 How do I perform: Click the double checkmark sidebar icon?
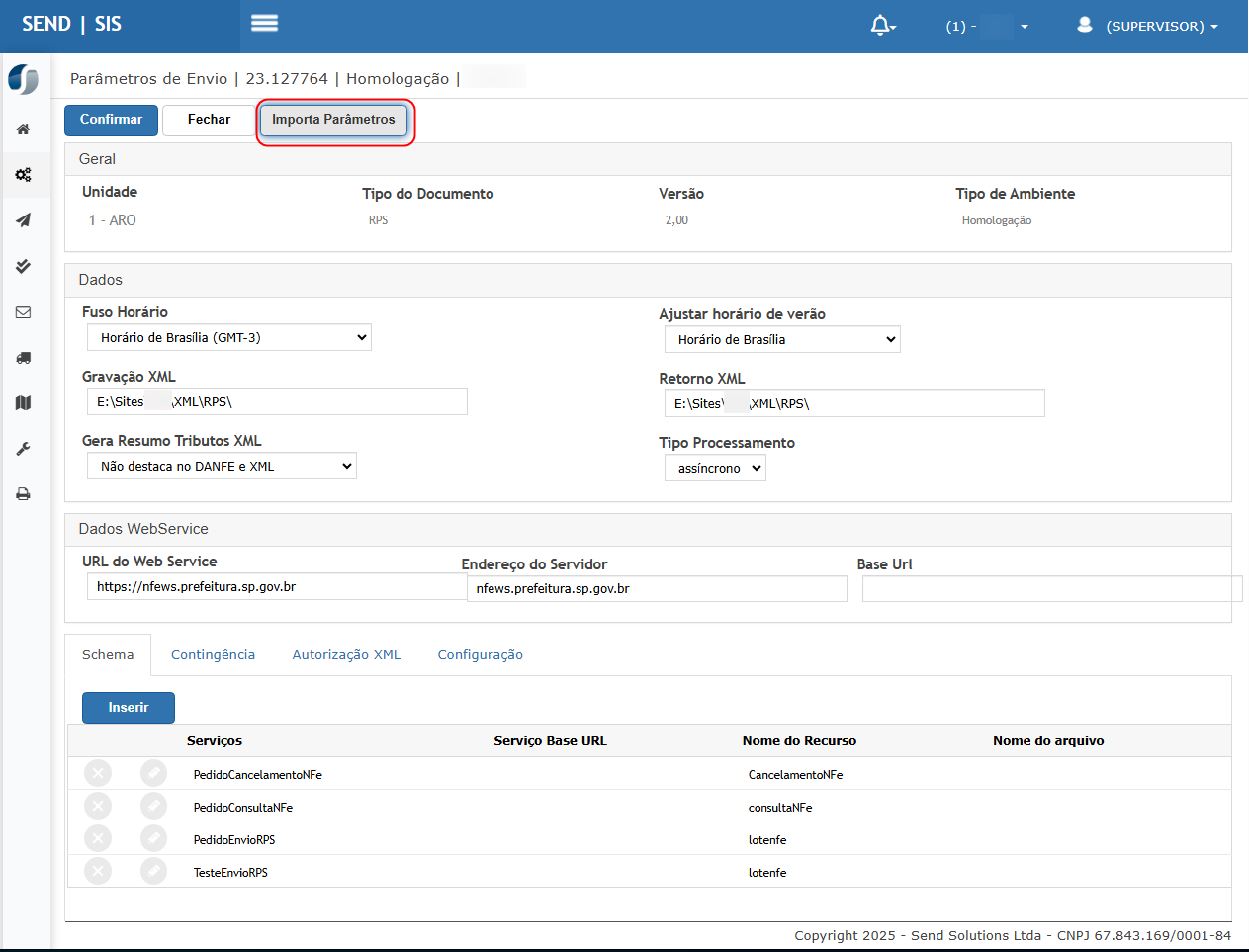[23, 267]
